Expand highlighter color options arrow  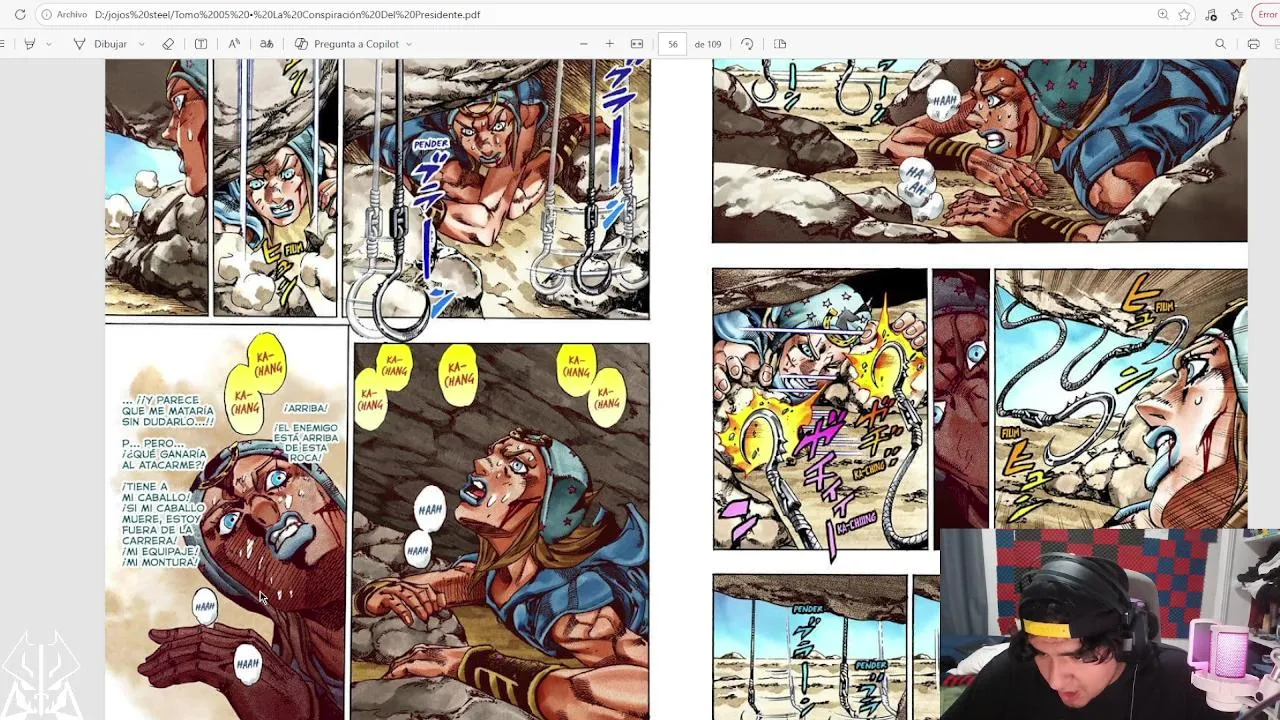tap(48, 44)
